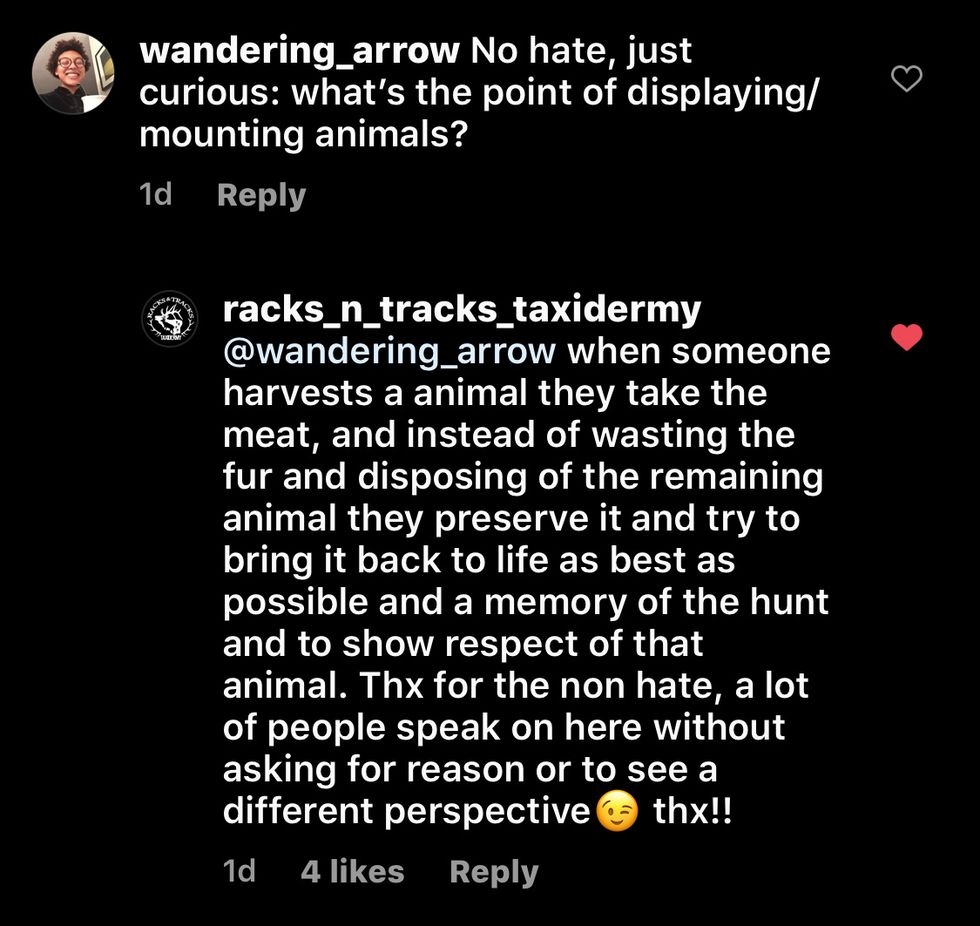Click the closing "thx!!" text

[x=693, y=811]
